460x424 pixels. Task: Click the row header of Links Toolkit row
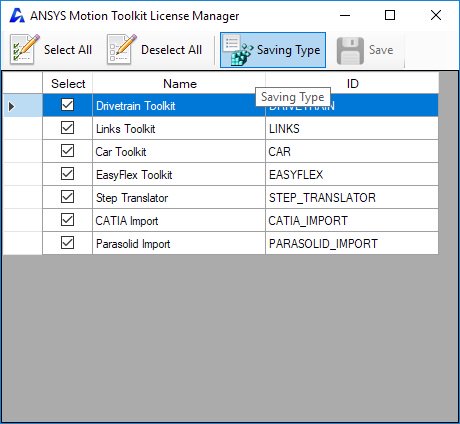click(x=23, y=128)
